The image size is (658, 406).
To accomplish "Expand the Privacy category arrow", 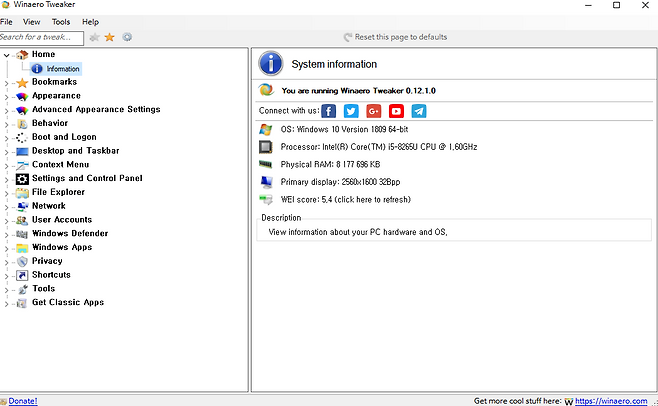I will [7, 262].
